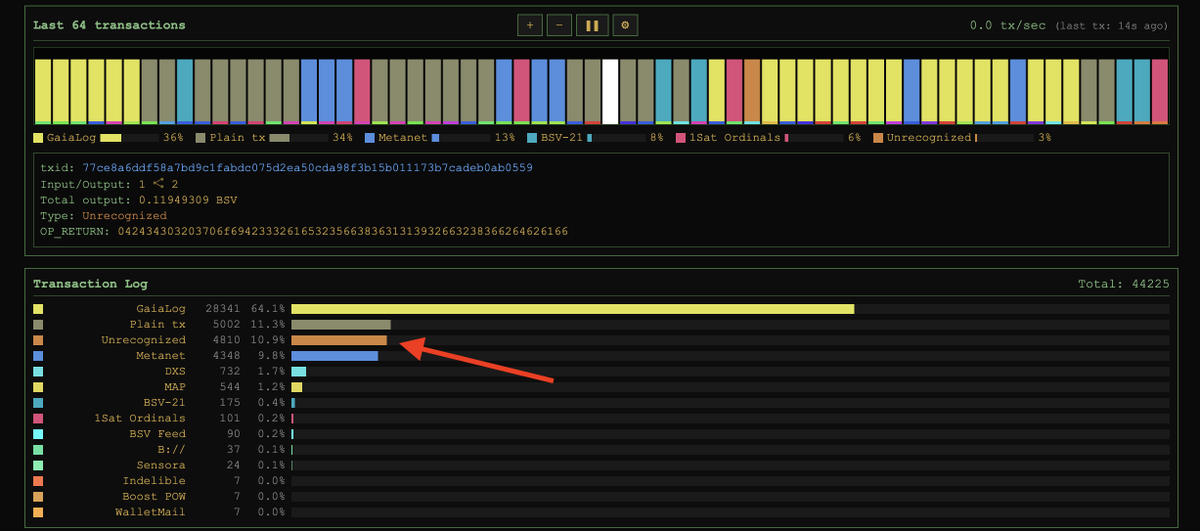Screen dimensions: 1200x531
Task: Select the Indelible row label
Action: click(x=154, y=481)
